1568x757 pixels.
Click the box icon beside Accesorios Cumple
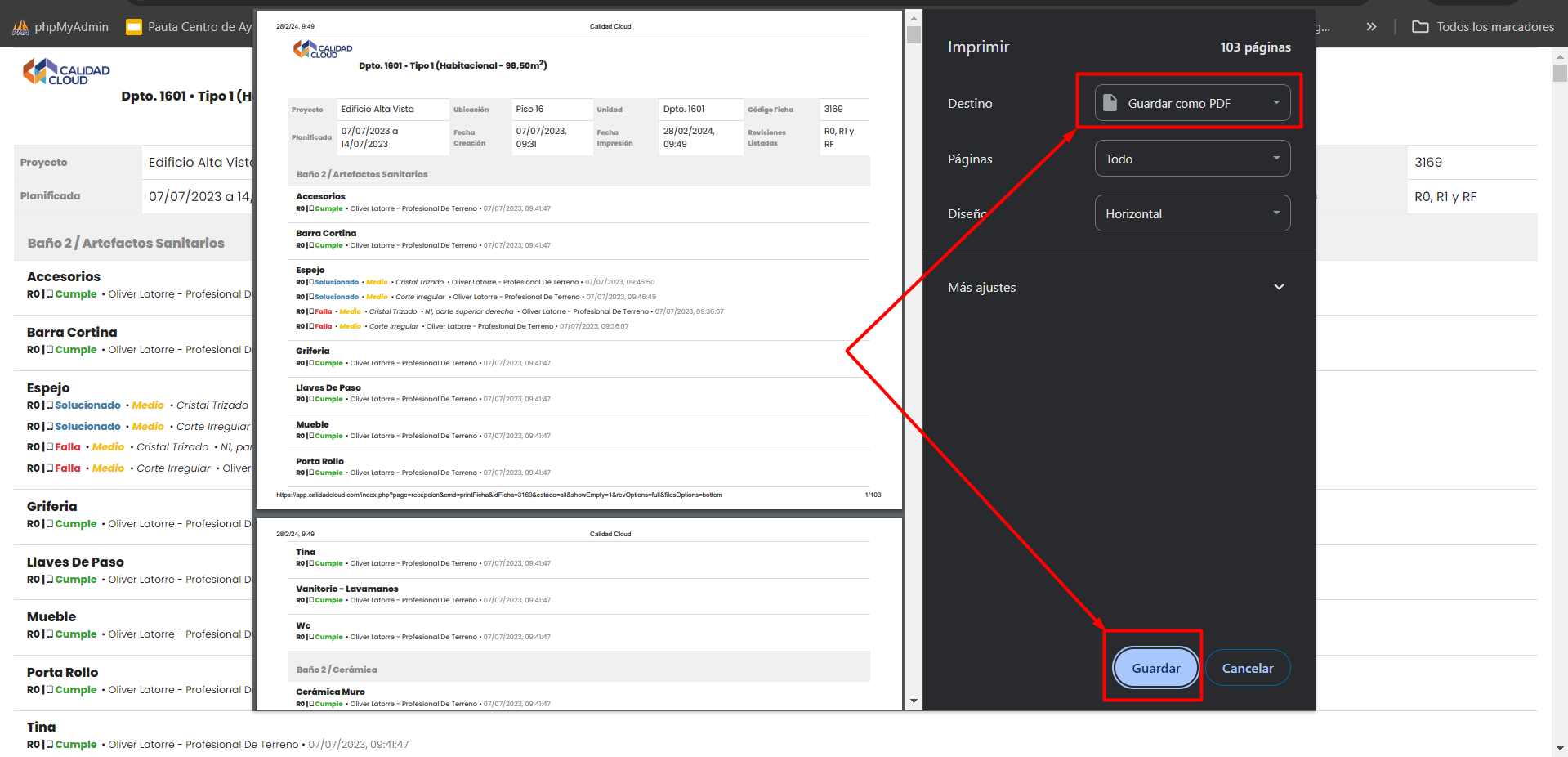pyautogui.click(x=50, y=294)
